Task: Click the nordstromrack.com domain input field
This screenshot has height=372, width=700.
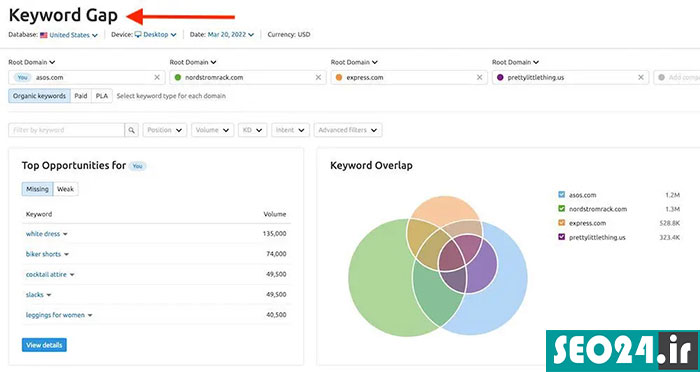Action: [248, 77]
